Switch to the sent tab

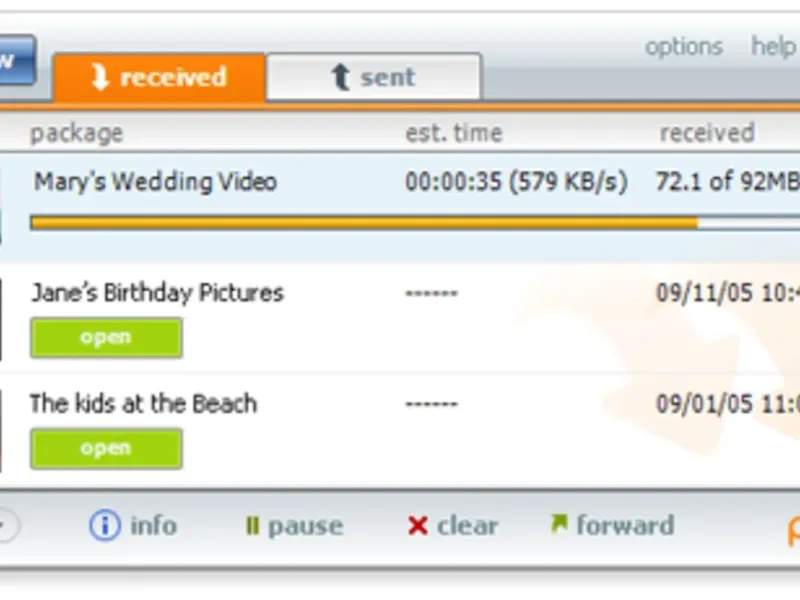click(x=373, y=78)
